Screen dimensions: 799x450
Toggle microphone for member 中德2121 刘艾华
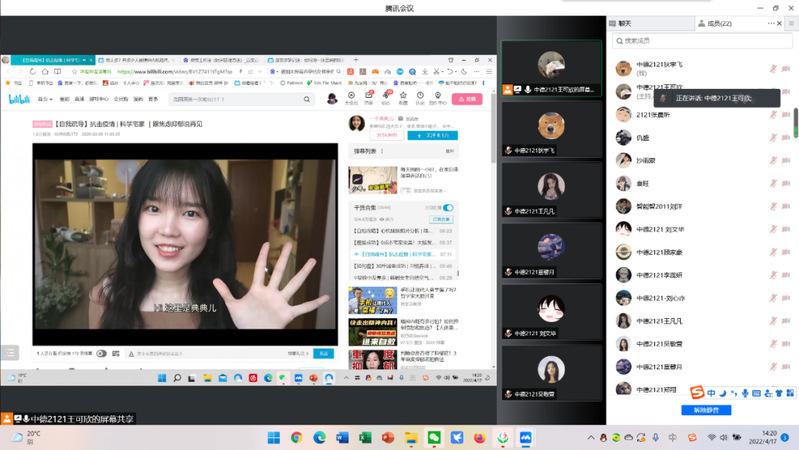(x=772, y=229)
